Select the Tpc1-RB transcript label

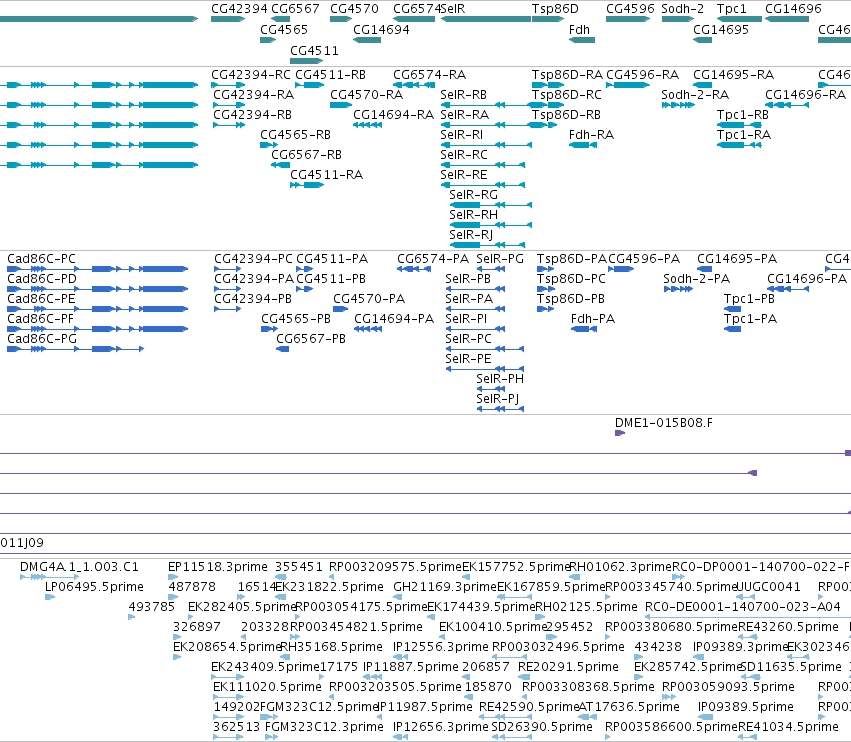point(743,115)
